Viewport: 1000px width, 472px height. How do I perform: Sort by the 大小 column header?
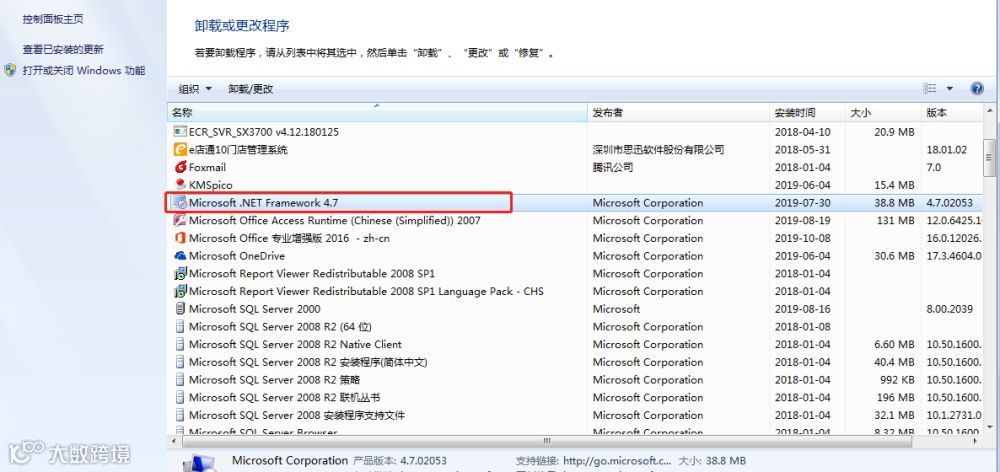pyautogui.click(x=883, y=113)
